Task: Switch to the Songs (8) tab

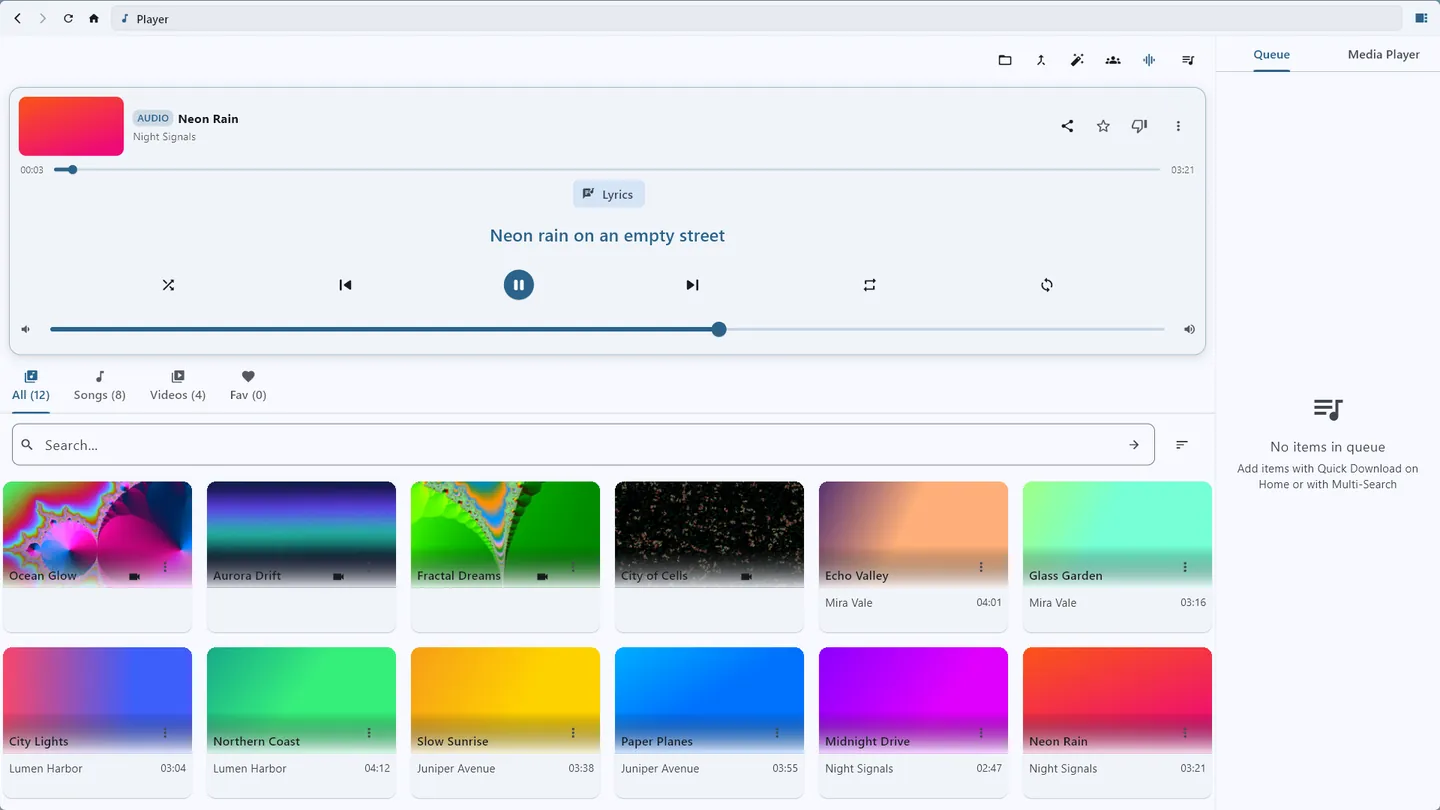Action: pyautogui.click(x=100, y=386)
